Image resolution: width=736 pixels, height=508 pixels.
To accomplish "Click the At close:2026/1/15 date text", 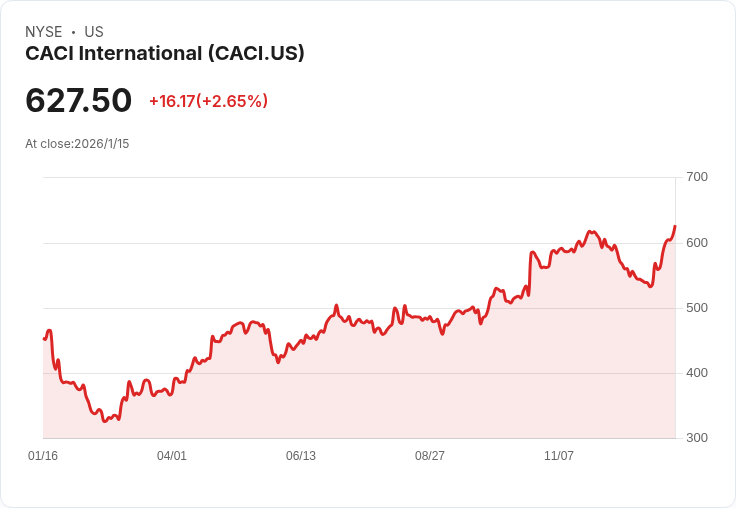I will click(x=77, y=144).
